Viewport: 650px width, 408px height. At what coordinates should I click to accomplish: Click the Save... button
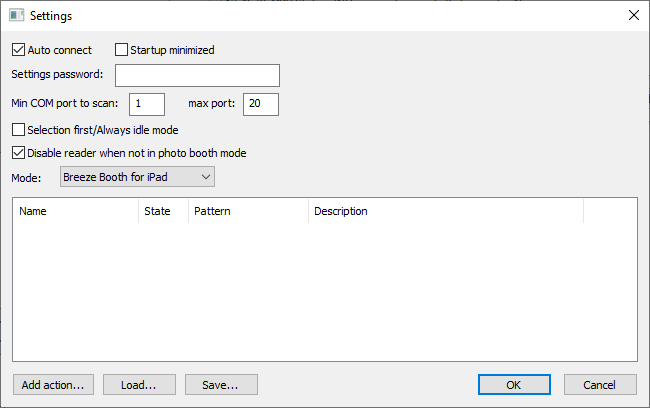221,385
